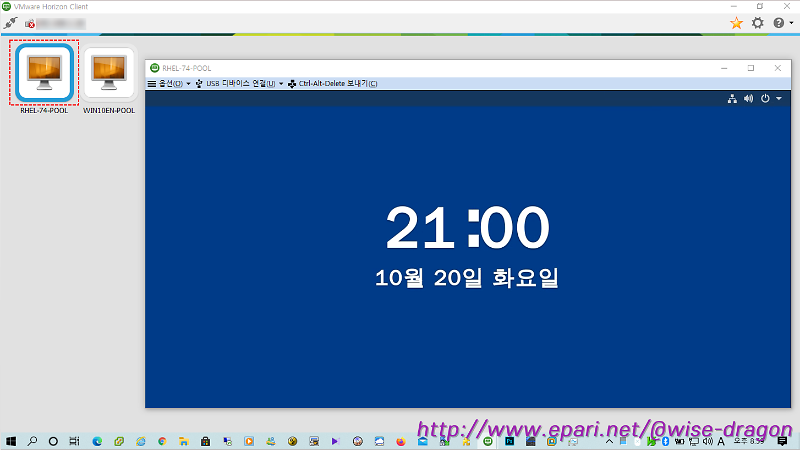This screenshot has width=800, height=450.
Task: Click the disconnect from server plug icon
Action: (10, 23)
